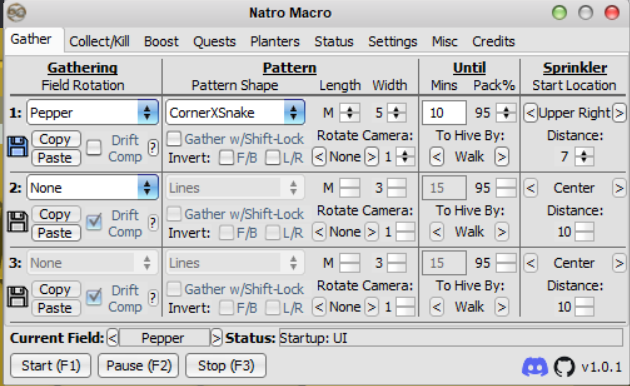This screenshot has height=386, width=630.
Task: Click the Start (F1) button
Action: 51,366
